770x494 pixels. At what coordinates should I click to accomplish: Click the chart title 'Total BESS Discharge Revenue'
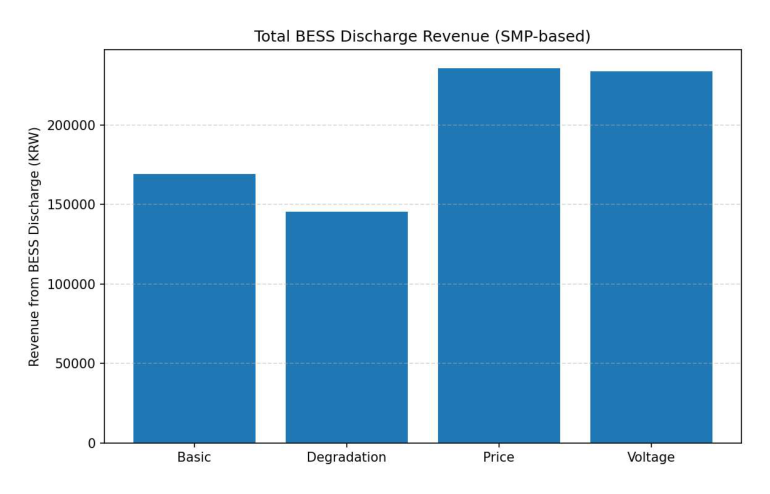point(422,37)
